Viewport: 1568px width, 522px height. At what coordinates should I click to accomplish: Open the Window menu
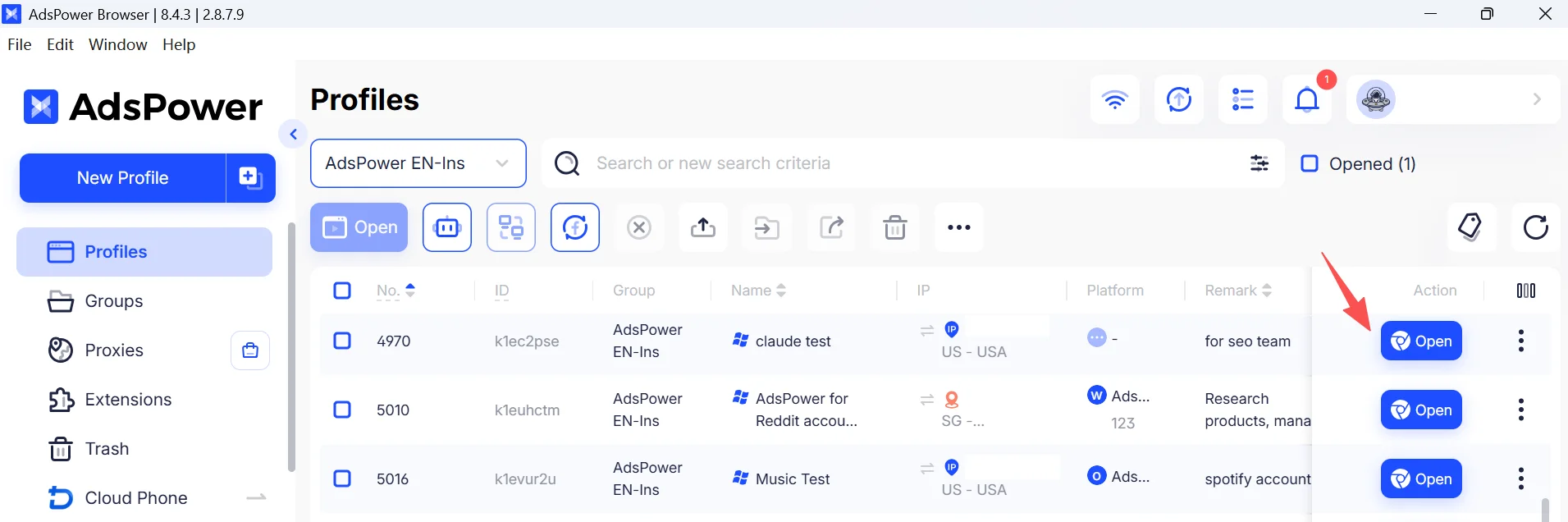(118, 44)
